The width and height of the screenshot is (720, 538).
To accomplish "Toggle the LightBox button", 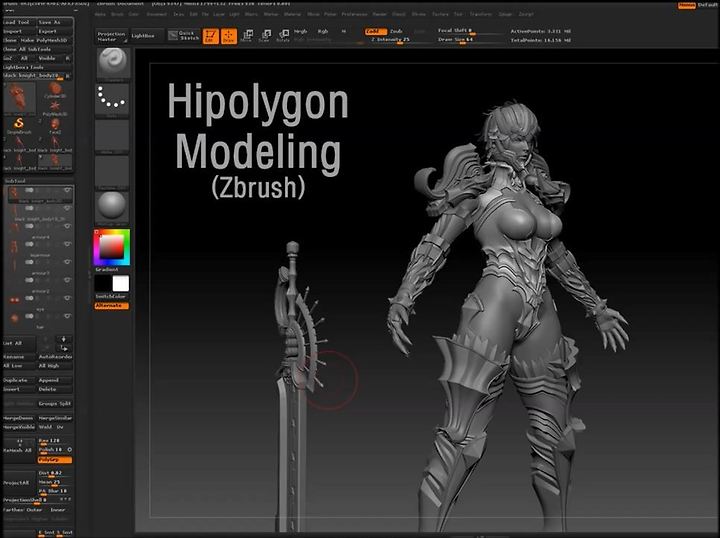I will point(146,36).
